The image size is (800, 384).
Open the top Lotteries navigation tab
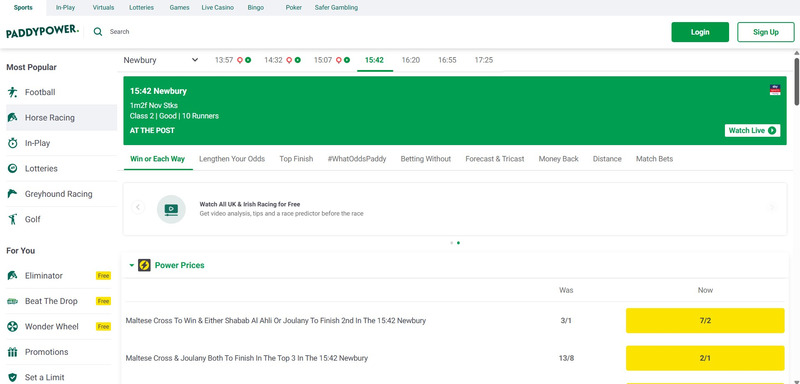pyautogui.click(x=141, y=8)
